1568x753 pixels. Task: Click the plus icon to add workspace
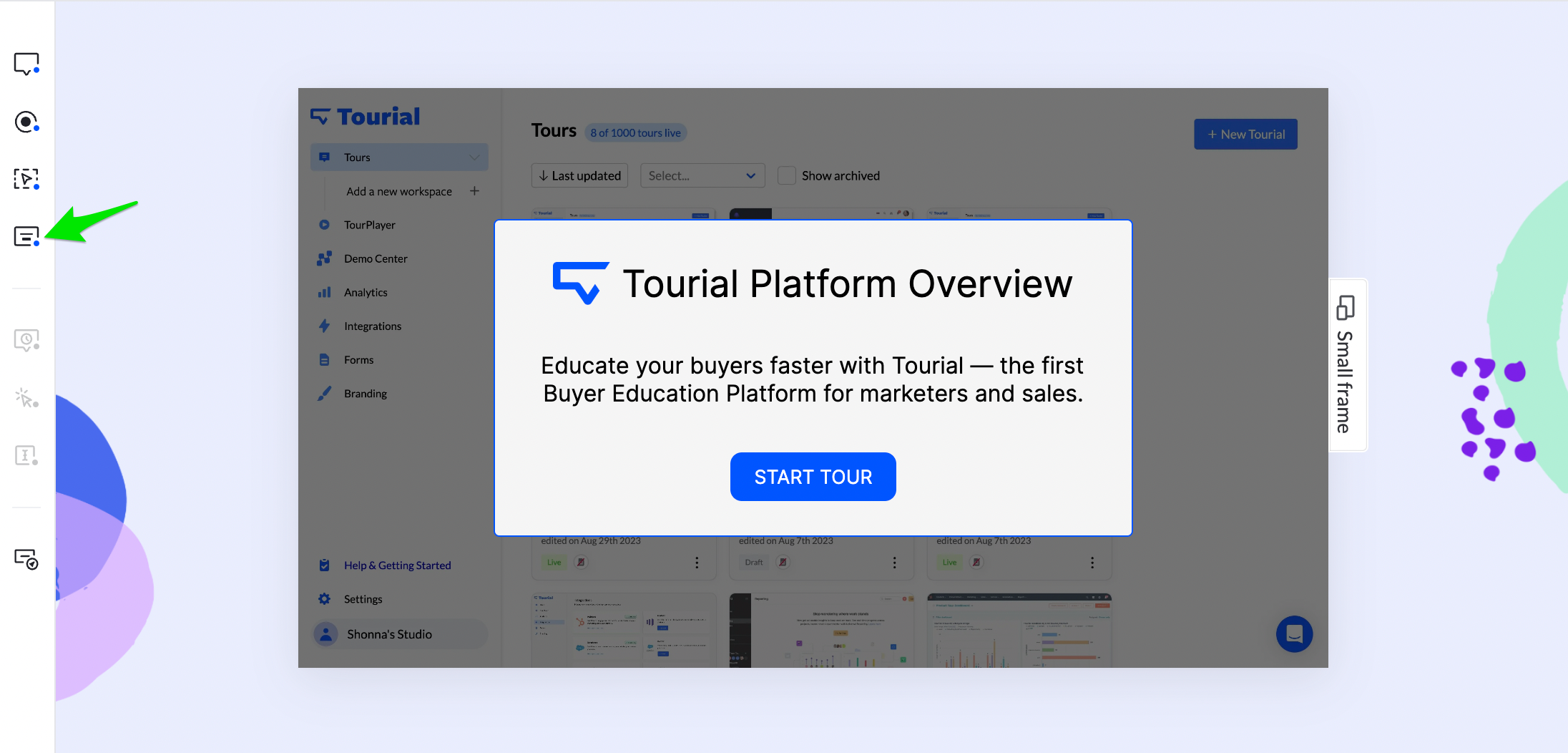click(474, 191)
